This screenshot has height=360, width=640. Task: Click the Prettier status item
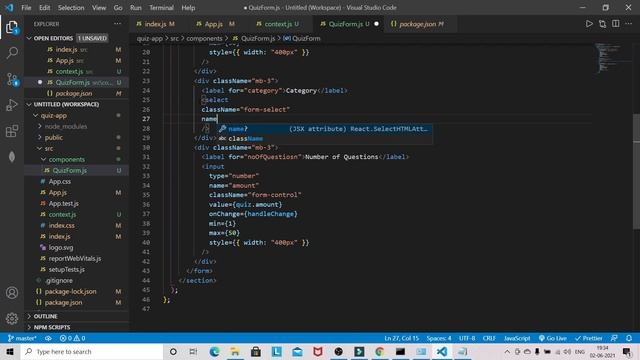tap(589, 338)
